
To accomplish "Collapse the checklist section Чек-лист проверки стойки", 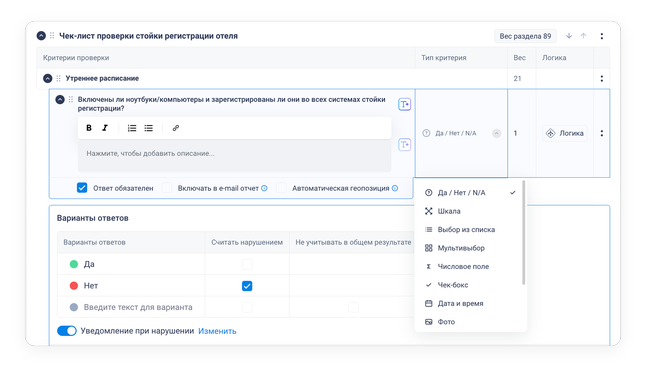I will 41,36.
